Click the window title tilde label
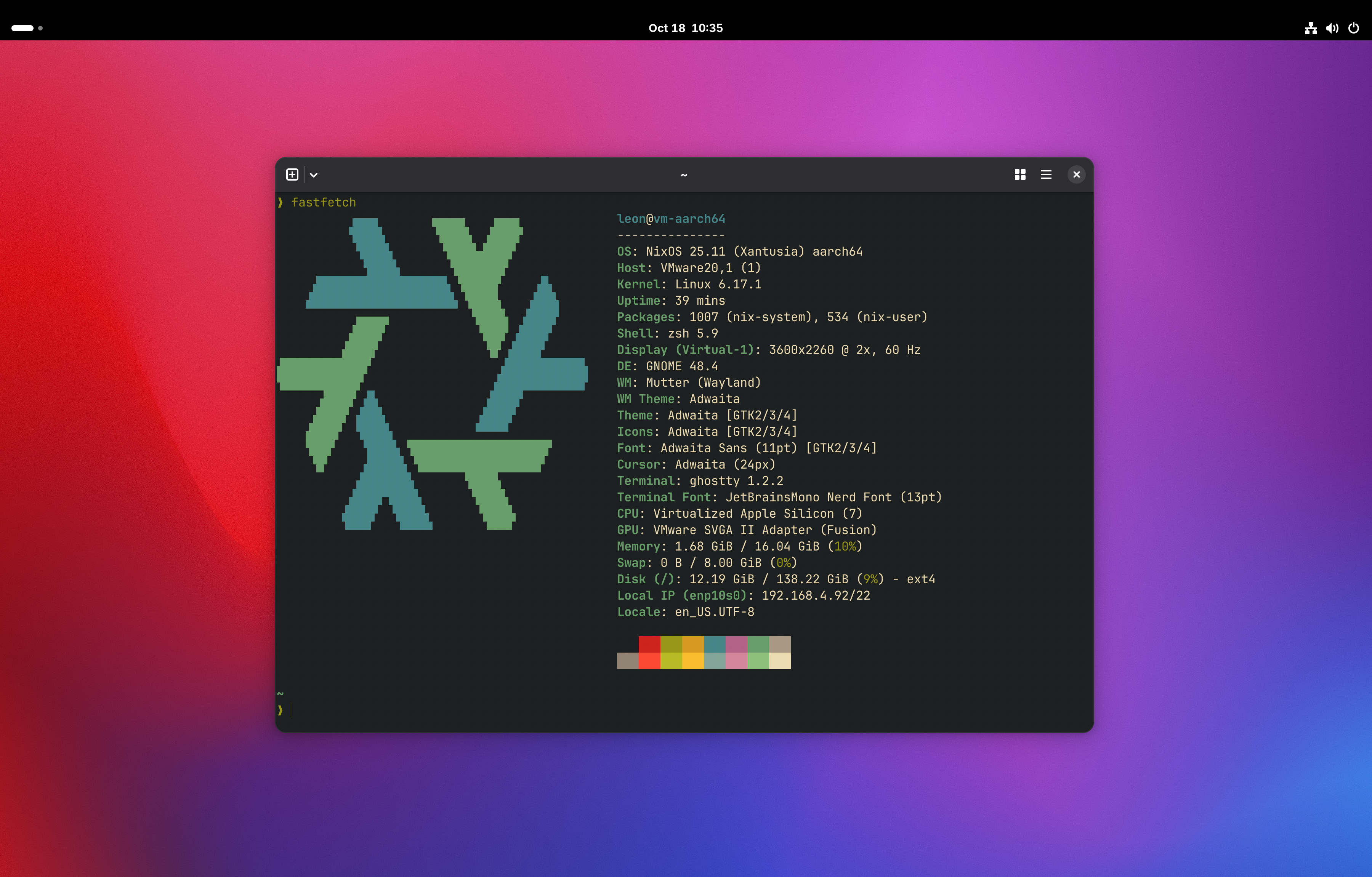Image resolution: width=1372 pixels, height=877 pixels. click(x=684, y=175)
